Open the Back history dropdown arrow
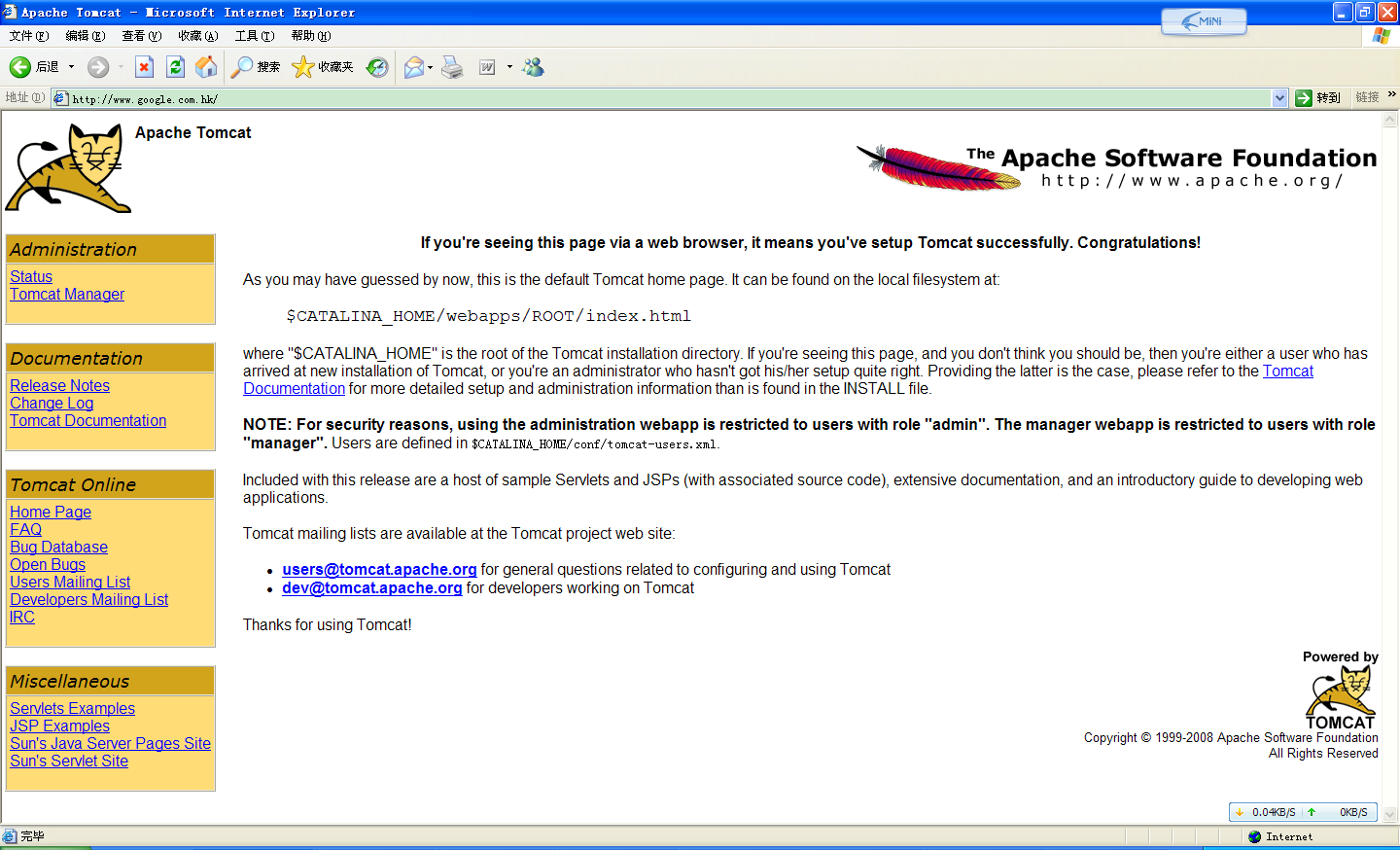The height and width of the screenshot is (850, 1400). pos(71,67)
